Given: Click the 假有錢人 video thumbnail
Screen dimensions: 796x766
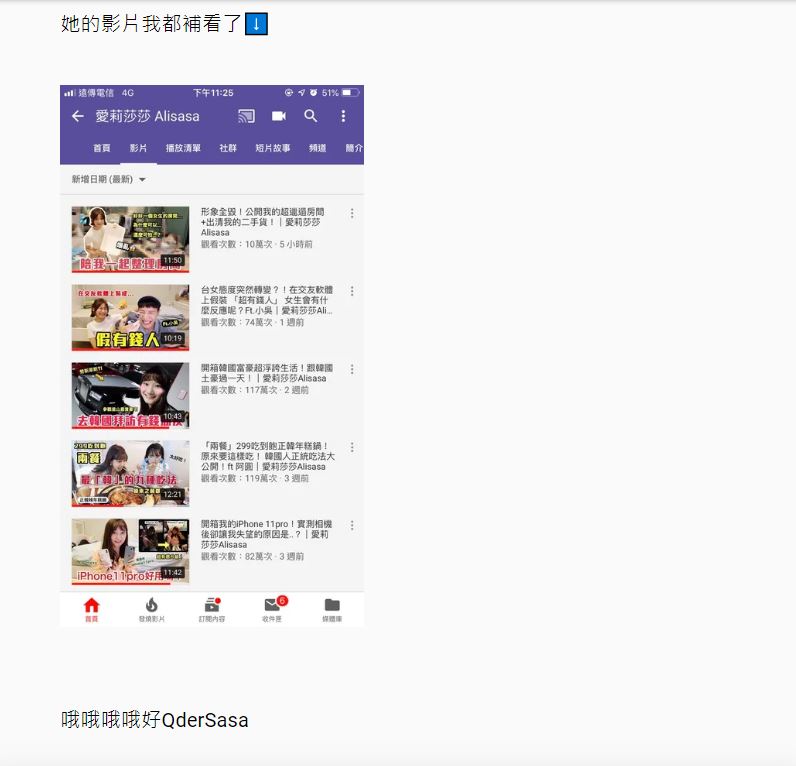Looking at the screenshot, I should coord(130,317).
